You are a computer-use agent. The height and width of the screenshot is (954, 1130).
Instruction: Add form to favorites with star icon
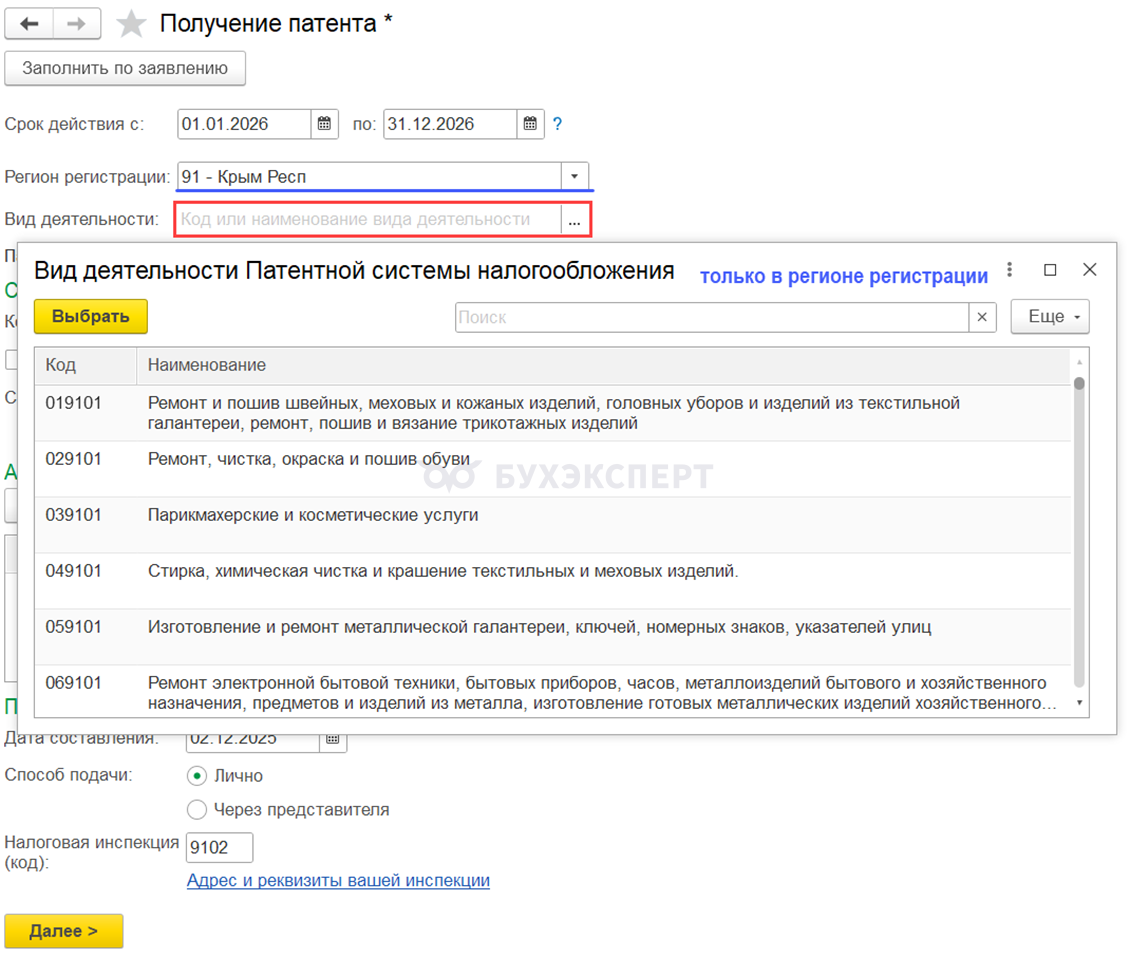click(131, 25)
